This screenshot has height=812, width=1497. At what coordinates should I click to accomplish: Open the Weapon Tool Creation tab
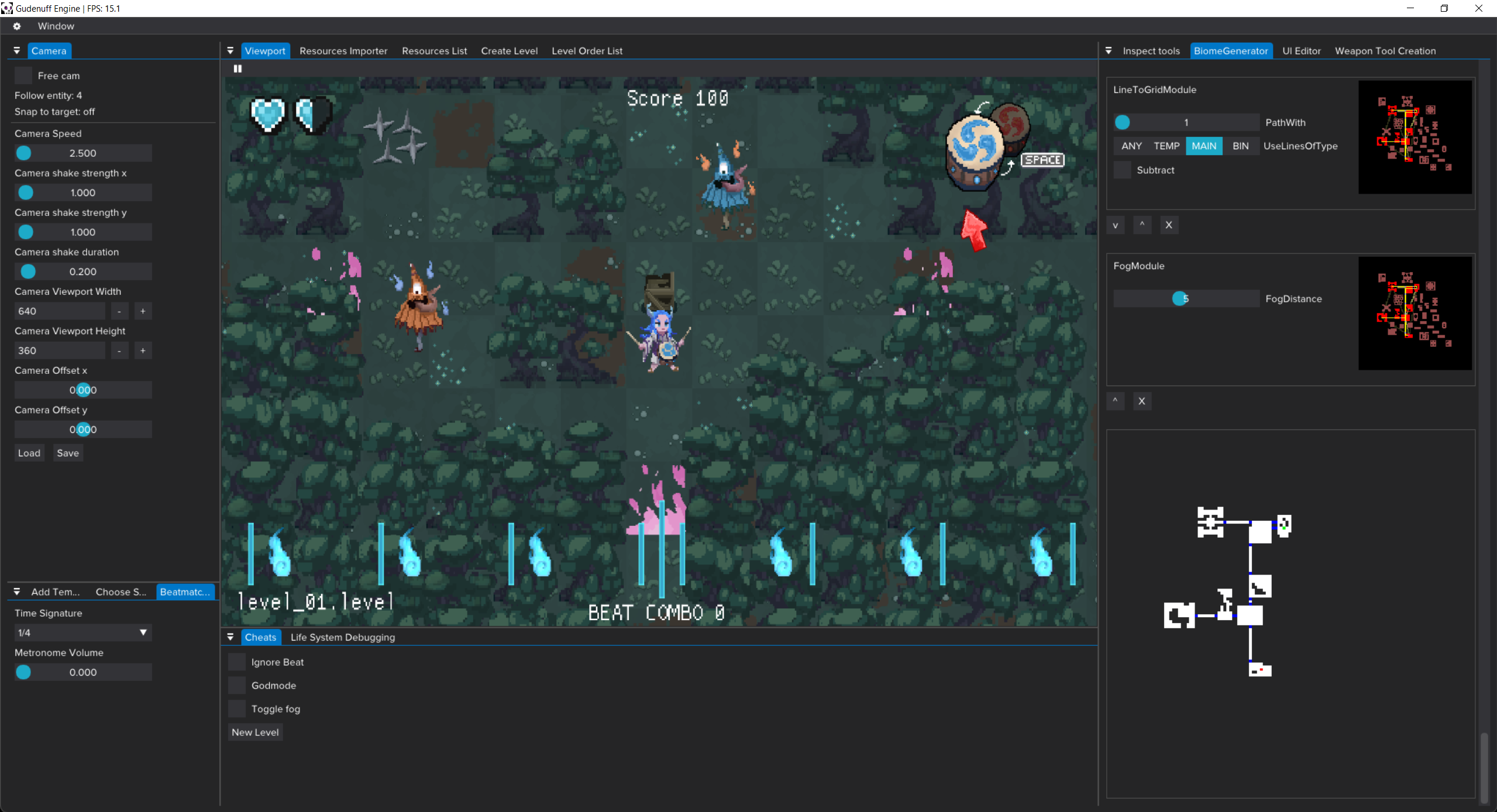[x=1385, y=51]
